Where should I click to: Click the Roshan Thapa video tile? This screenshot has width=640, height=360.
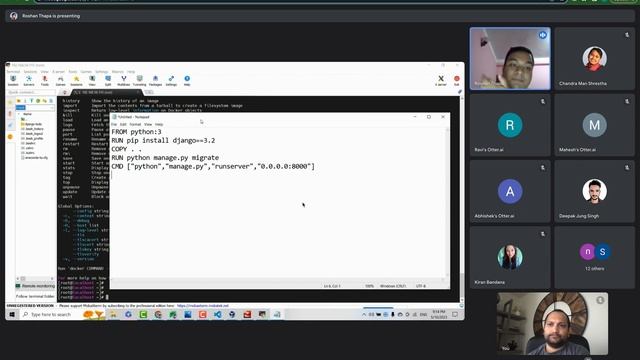click(x=510, y=58)
